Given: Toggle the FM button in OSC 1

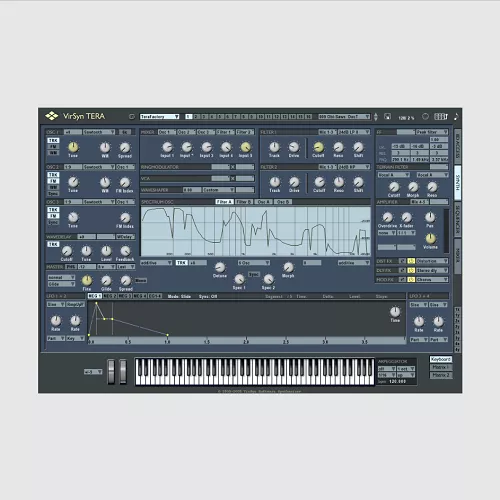Looking at the screenshot, I should click(53, 147).
